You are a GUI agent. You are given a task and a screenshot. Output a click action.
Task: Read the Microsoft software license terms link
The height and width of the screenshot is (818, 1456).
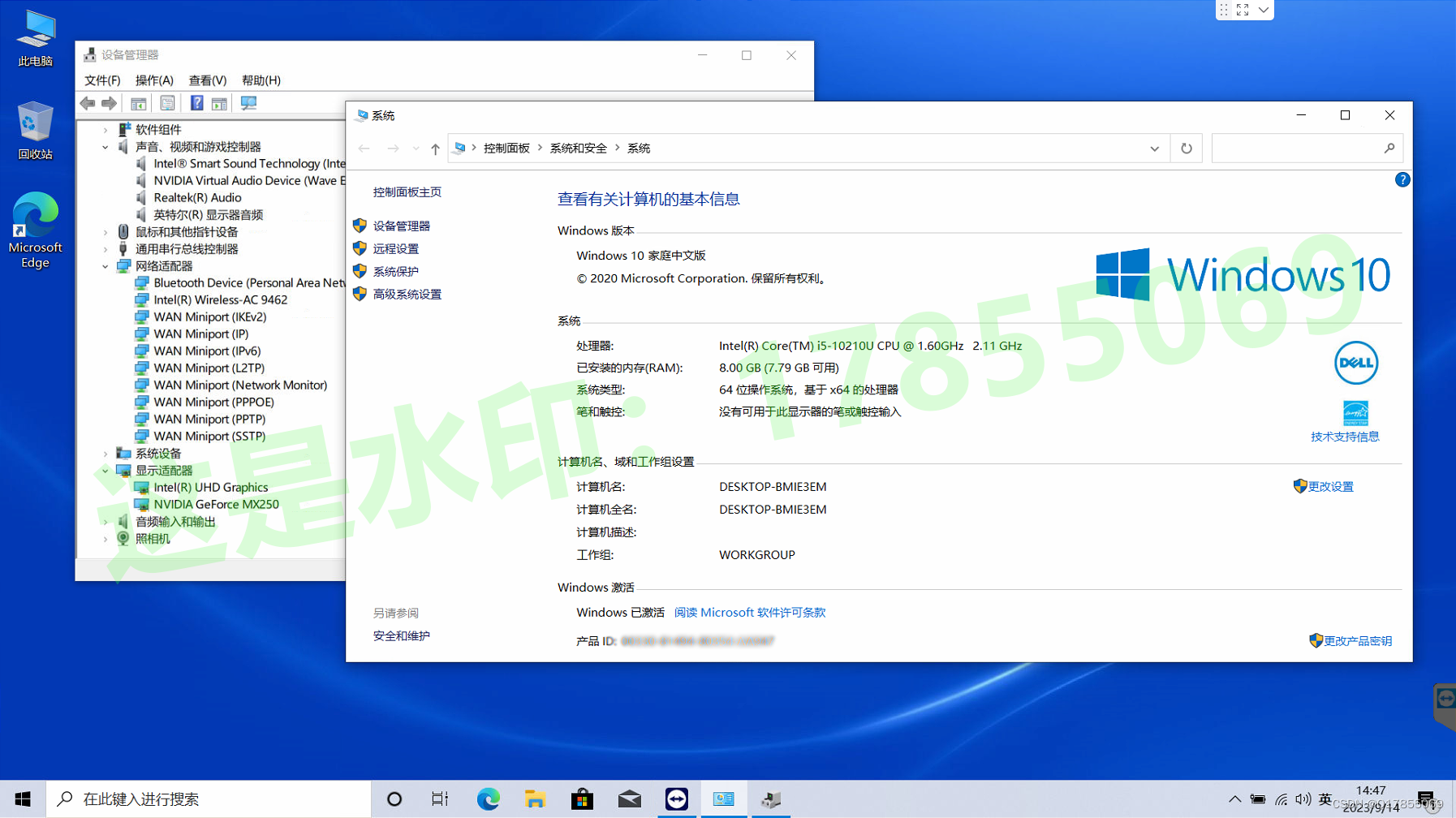[750, 613]
